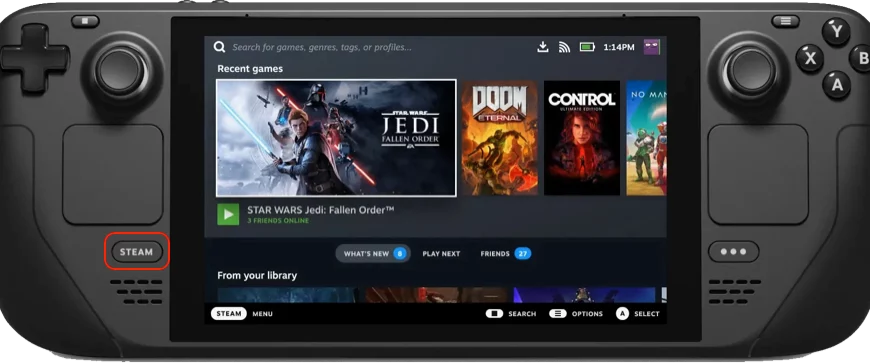Select Star Wars Jedi Fallen Order banner

click(x=336, y=138)
